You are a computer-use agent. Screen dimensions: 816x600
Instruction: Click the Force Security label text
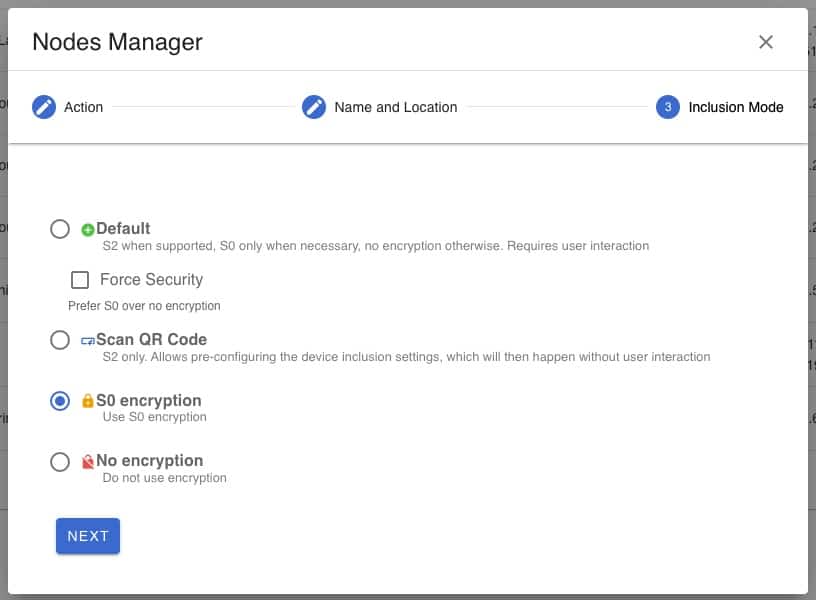(x=151, y=279)
